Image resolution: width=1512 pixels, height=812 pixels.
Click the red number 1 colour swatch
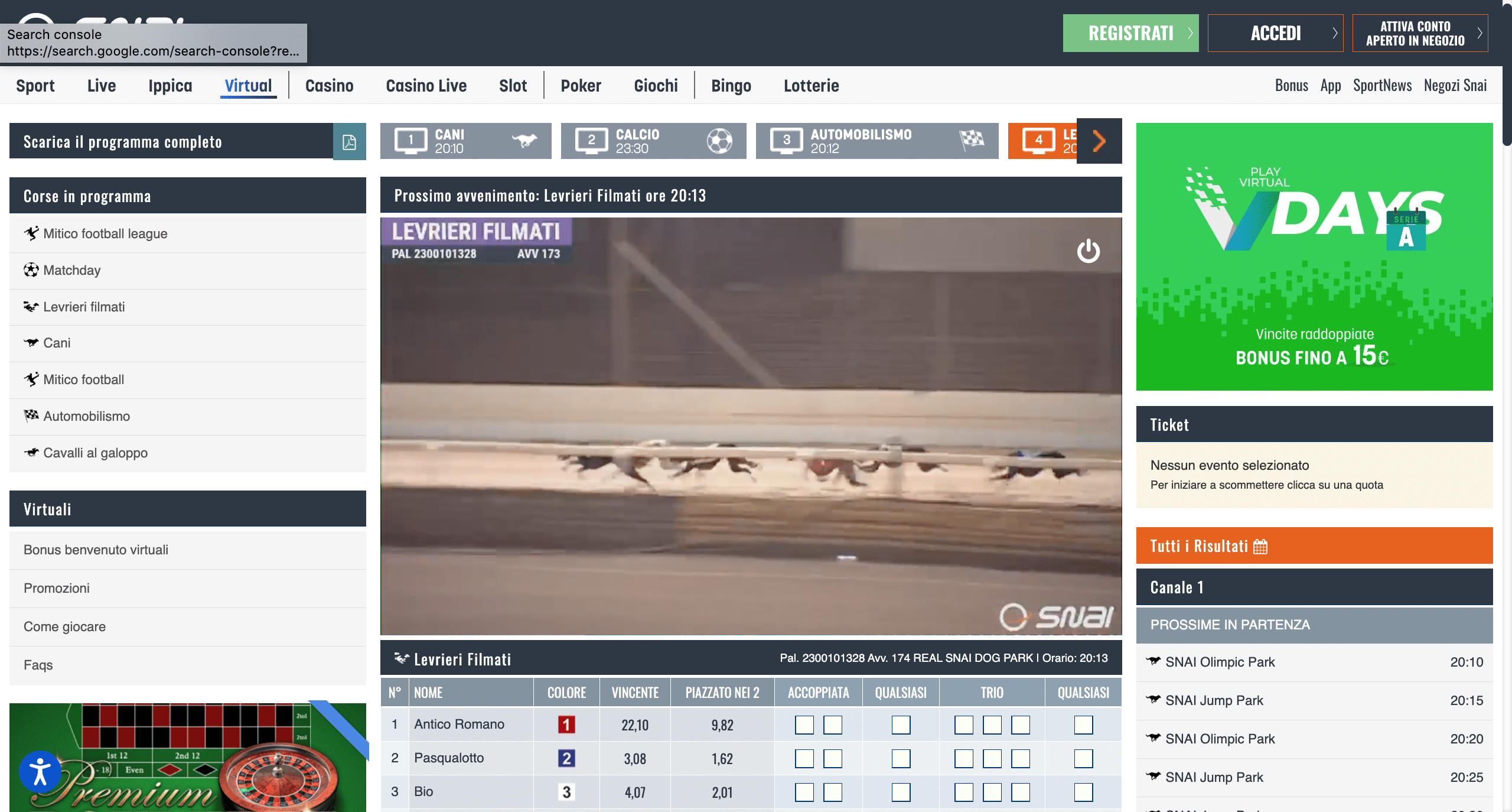tap(566, 725)
